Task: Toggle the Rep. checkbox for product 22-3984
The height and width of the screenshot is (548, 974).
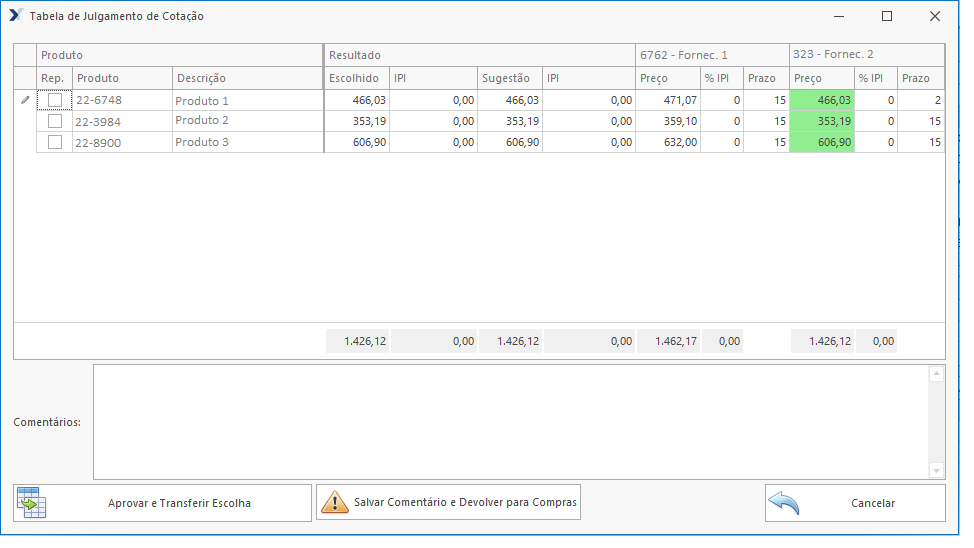Action: [x=55, y=121]
